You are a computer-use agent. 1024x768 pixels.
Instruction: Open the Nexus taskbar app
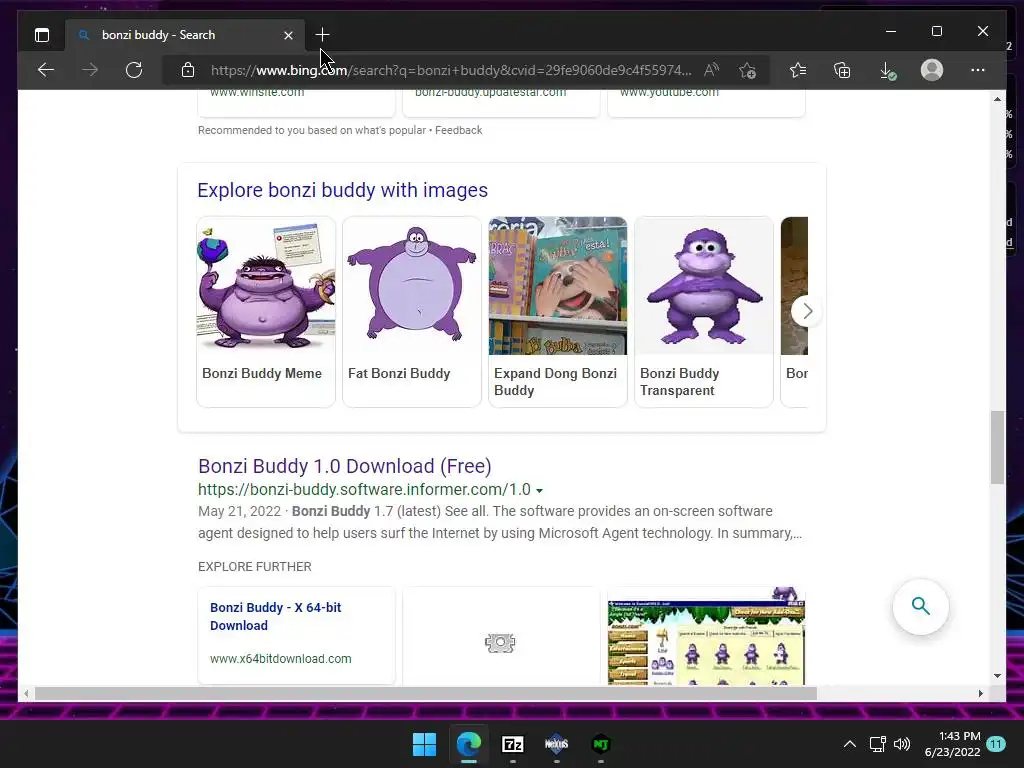coord(556,744)
